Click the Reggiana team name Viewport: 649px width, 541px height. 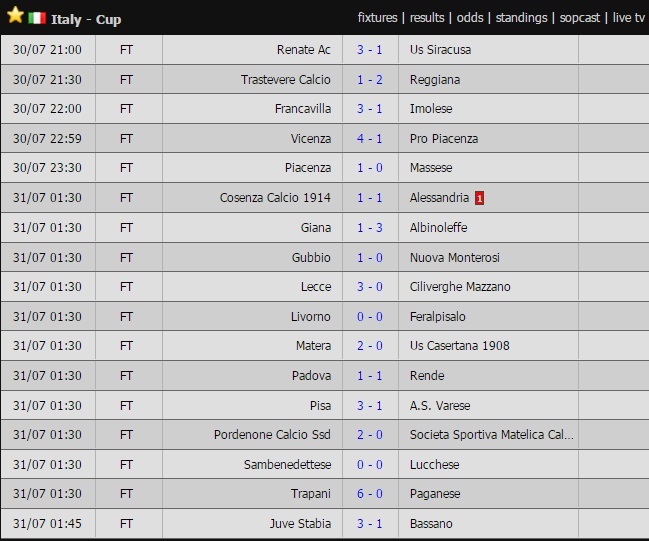point(435,80)
